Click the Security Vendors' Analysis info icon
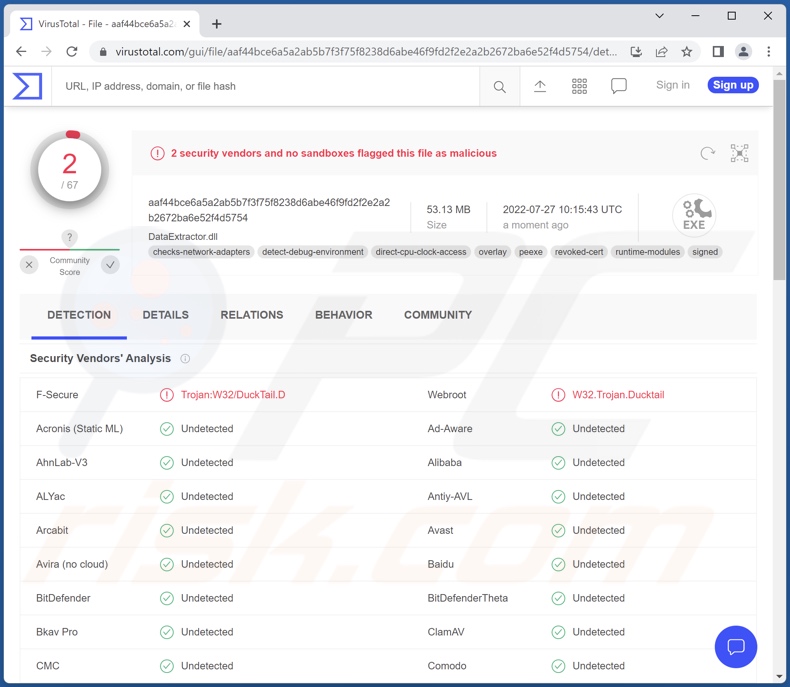 tap(185, 359)
